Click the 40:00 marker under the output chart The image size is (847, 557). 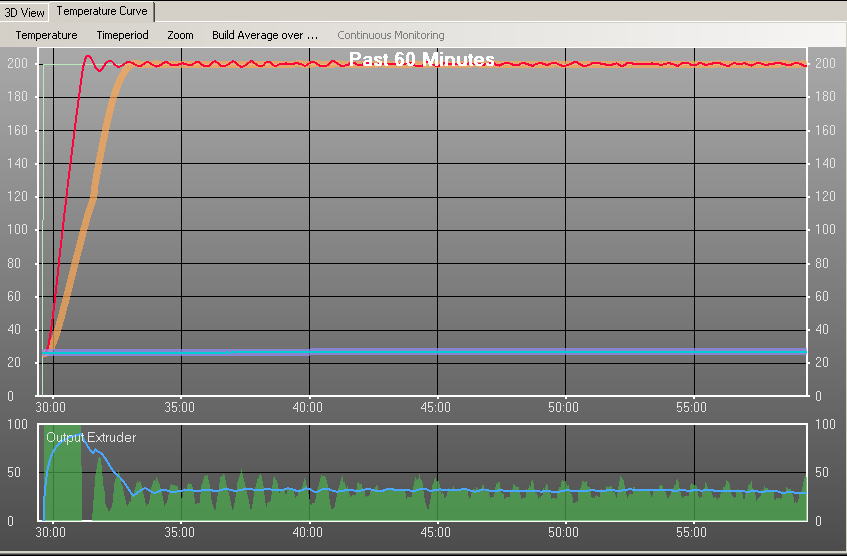pyautogui.click(x=308, y=535)
